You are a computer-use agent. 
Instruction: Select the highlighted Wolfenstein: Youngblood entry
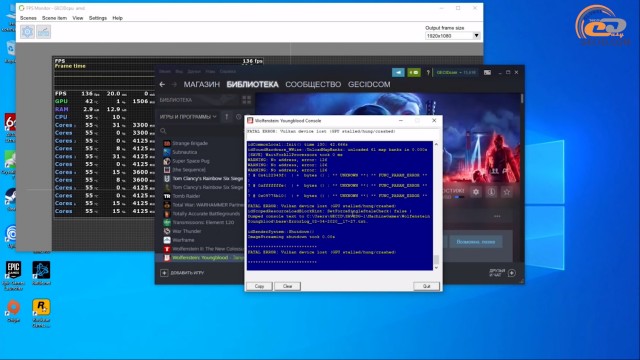(x=200, y=258)
